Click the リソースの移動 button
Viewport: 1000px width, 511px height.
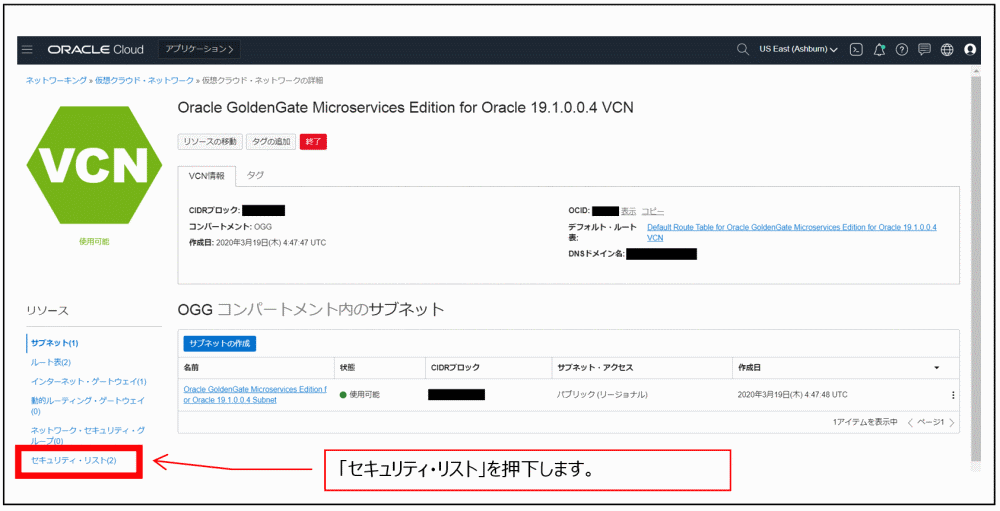tap(210, 142)
